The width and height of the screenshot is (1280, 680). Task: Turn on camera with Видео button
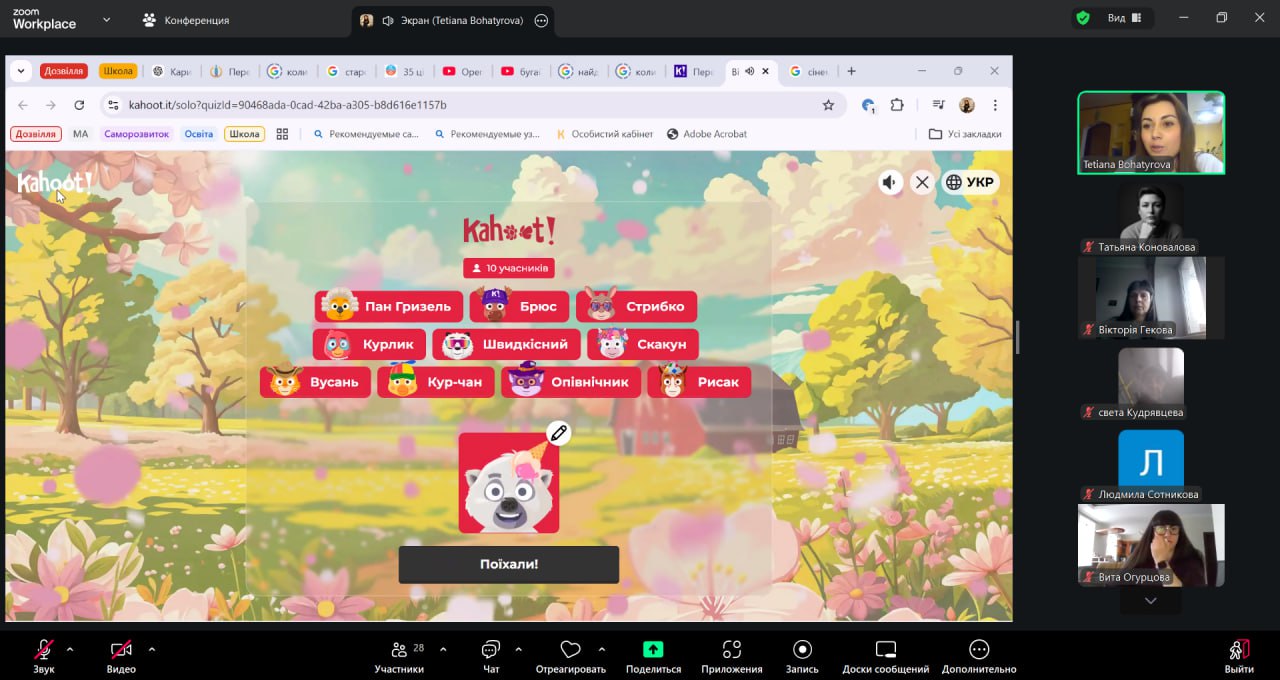pyautogui.click(x=121, y=656)
